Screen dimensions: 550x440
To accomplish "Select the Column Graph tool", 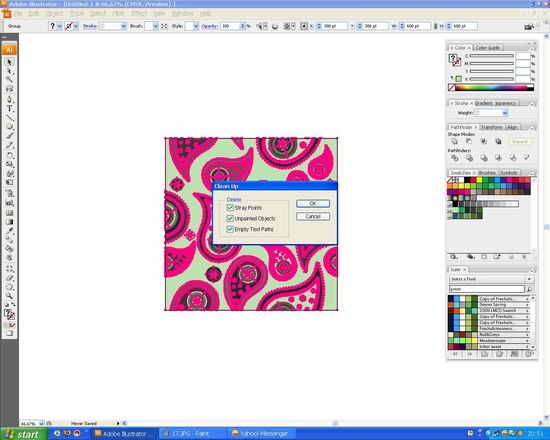I will click(9, 203).
